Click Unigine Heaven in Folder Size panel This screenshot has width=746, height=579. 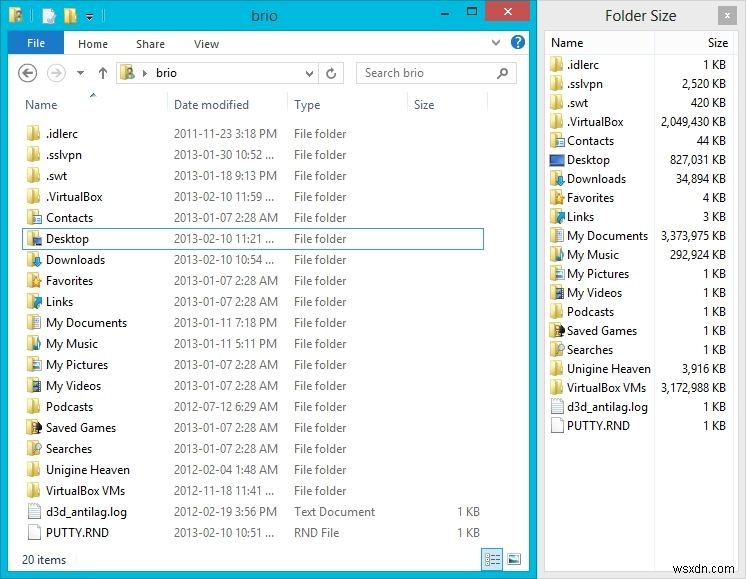(x=609, y=369)
